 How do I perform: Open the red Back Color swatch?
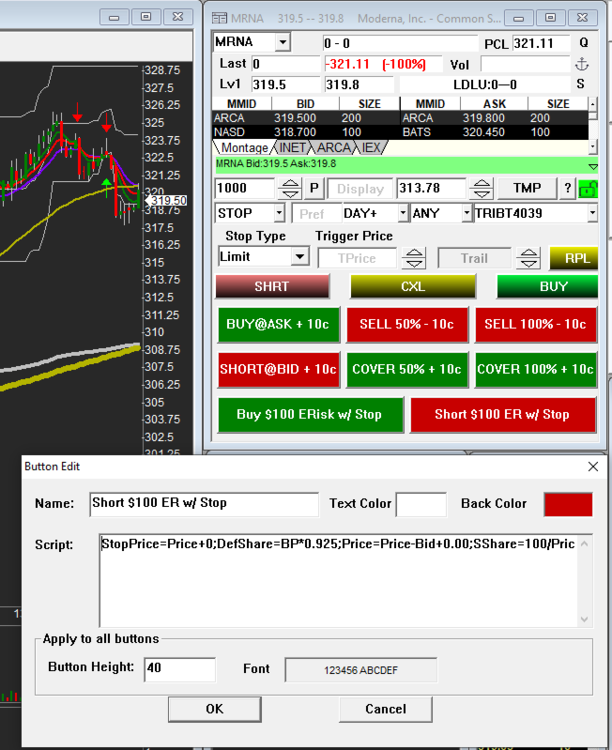click(568, 504)
